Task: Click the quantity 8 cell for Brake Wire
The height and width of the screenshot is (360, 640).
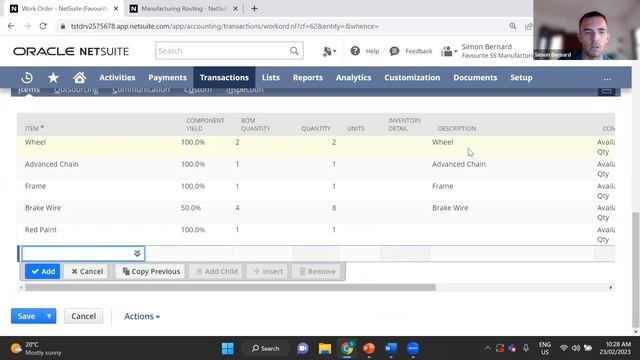Action: (x=334, y=208)
